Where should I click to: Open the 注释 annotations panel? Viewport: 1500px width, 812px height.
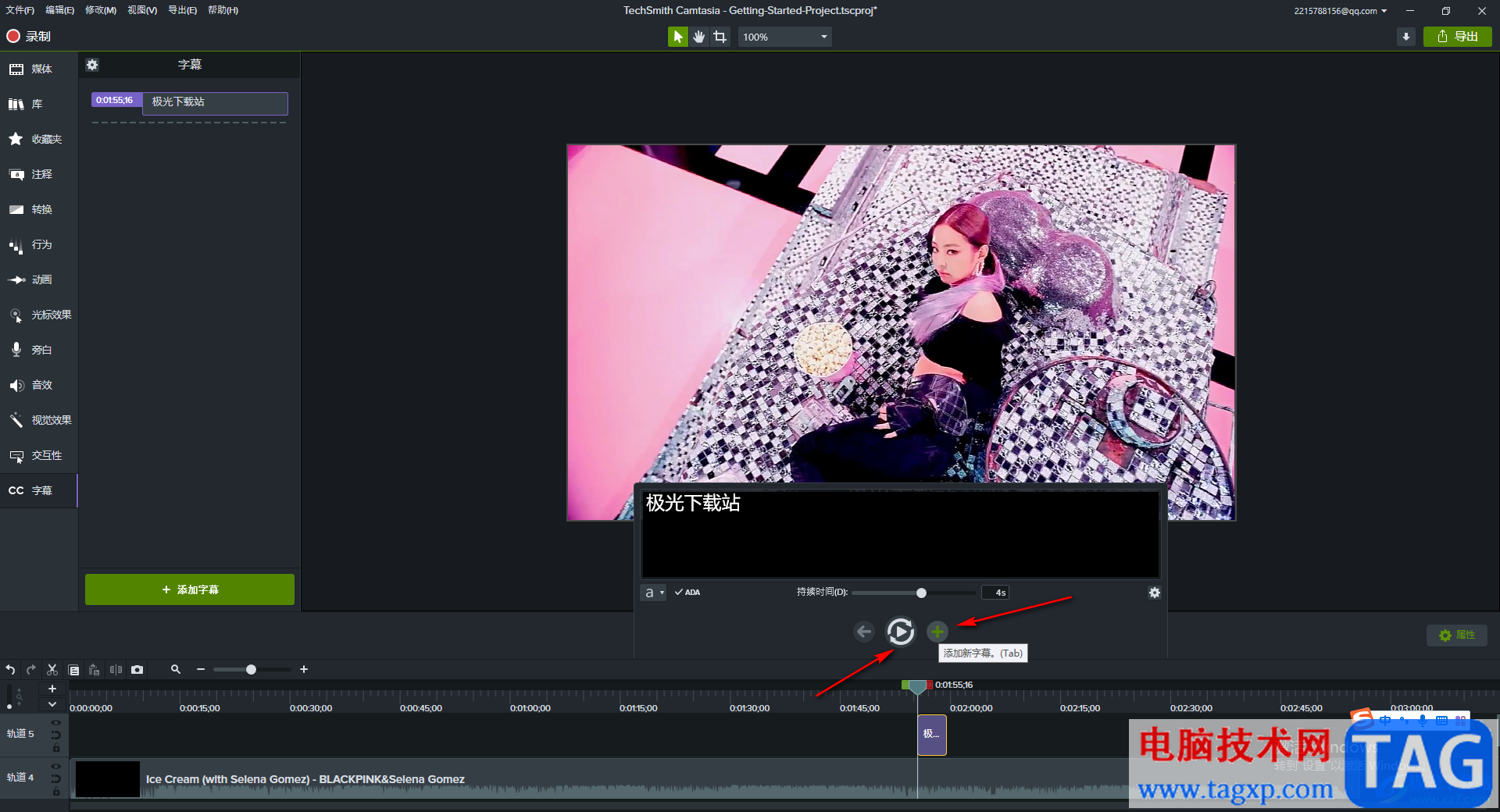pos(39,174)
